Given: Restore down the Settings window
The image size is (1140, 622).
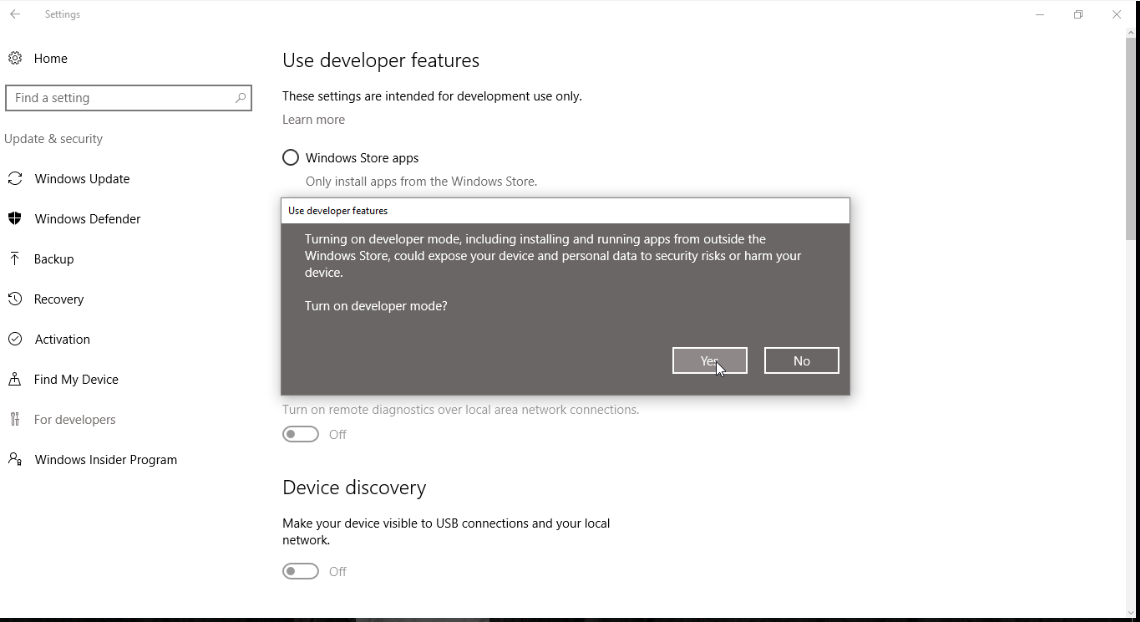Looking at the screenshot, I should click(1078, 14).
